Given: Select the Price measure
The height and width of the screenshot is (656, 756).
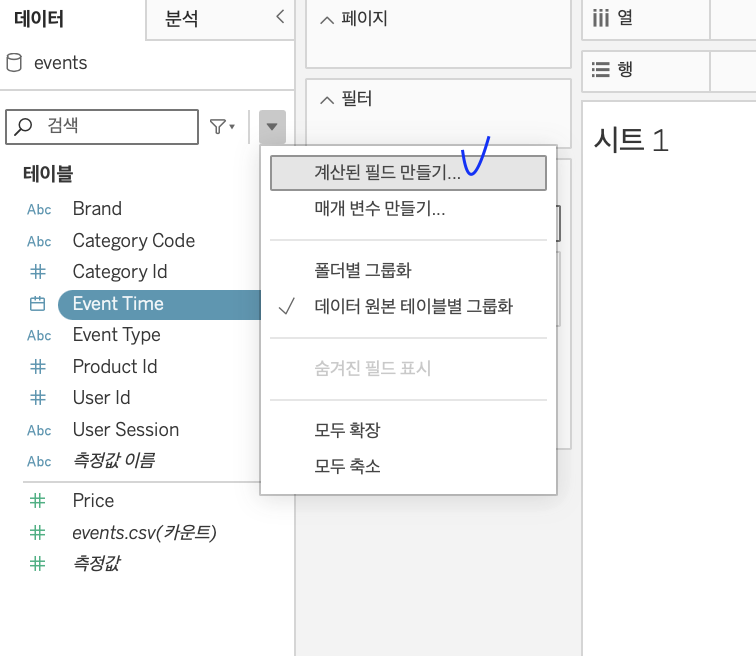Looking at the screenshot, I should (x=93, y=501).
